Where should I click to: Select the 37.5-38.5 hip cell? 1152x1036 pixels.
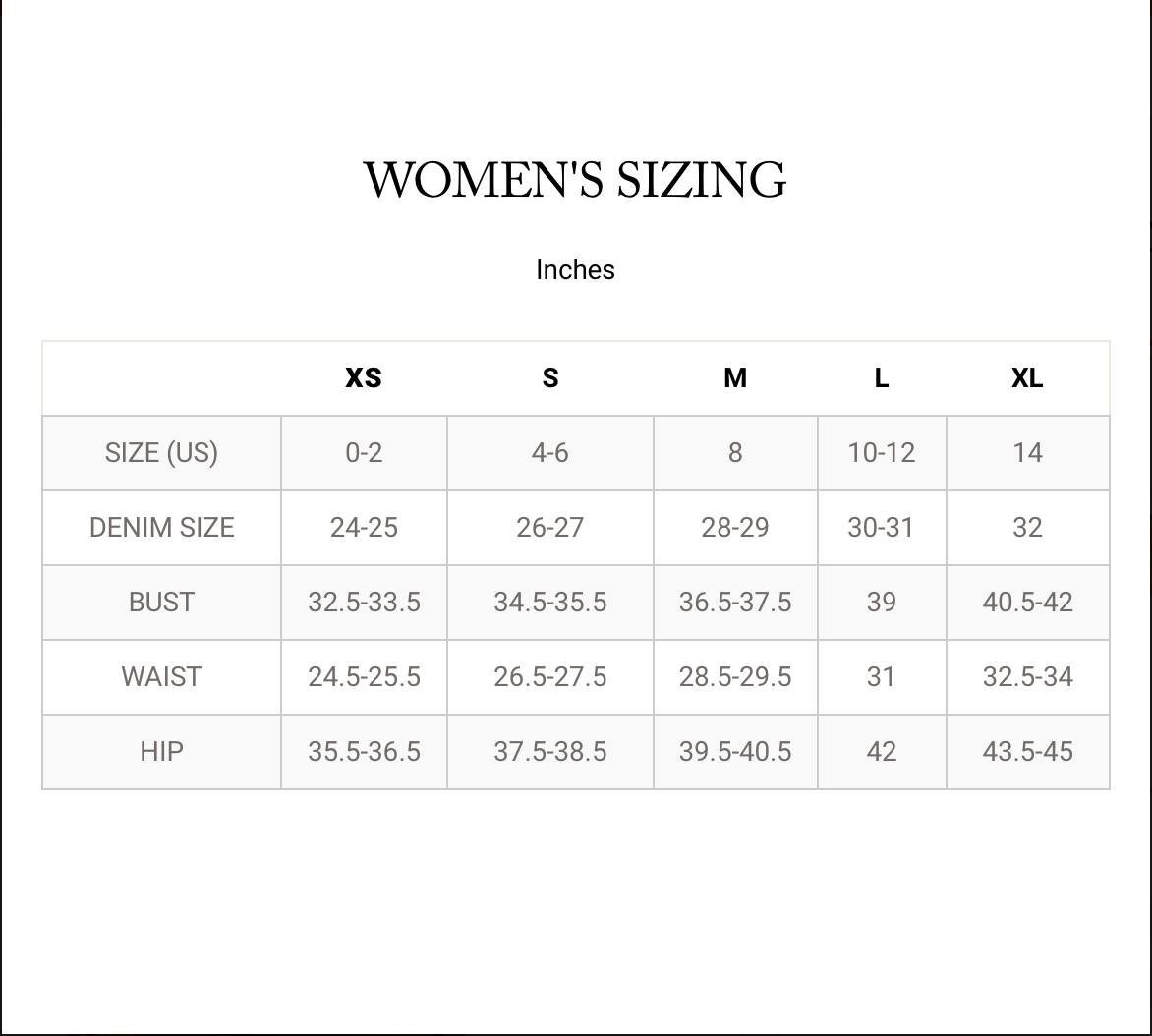(550, 752)
